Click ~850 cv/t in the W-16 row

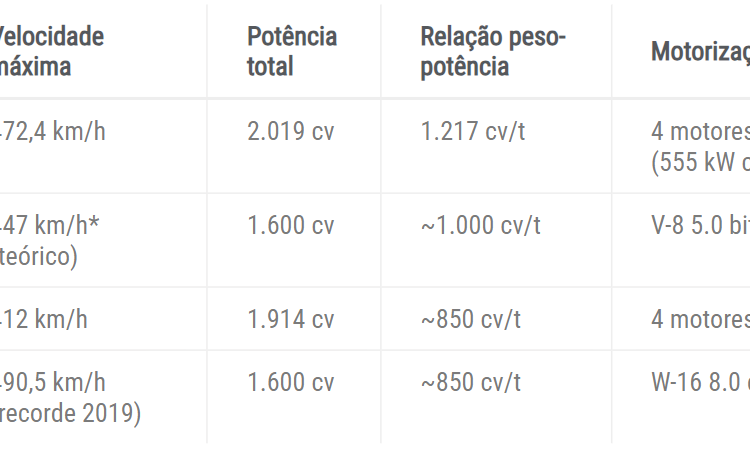point(471,383)
